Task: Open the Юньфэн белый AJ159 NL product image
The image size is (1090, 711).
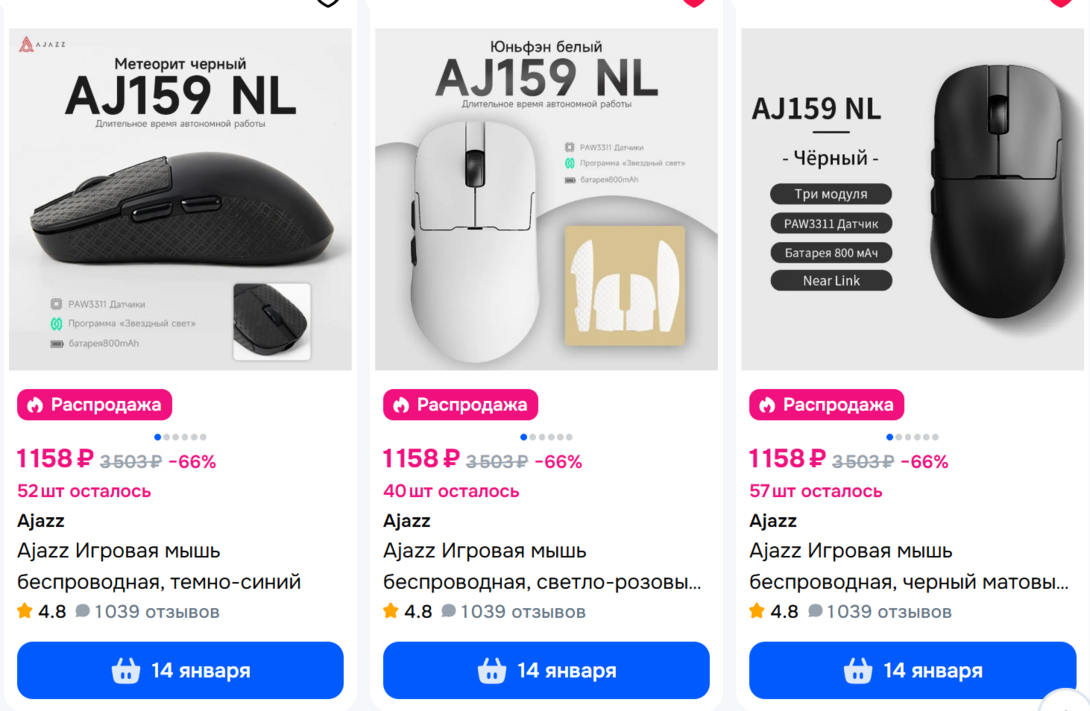Action: coord(546,200)
